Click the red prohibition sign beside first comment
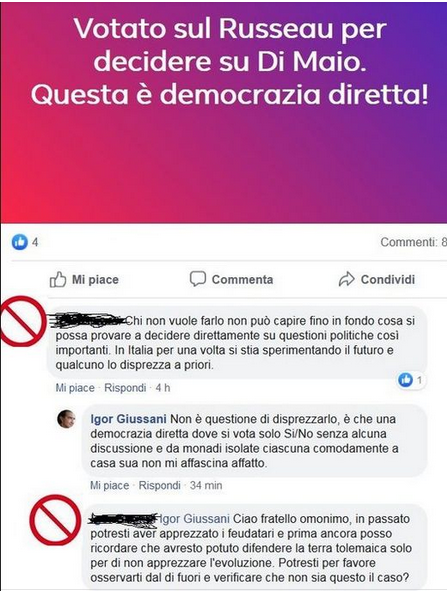 (x=23, y=321)
